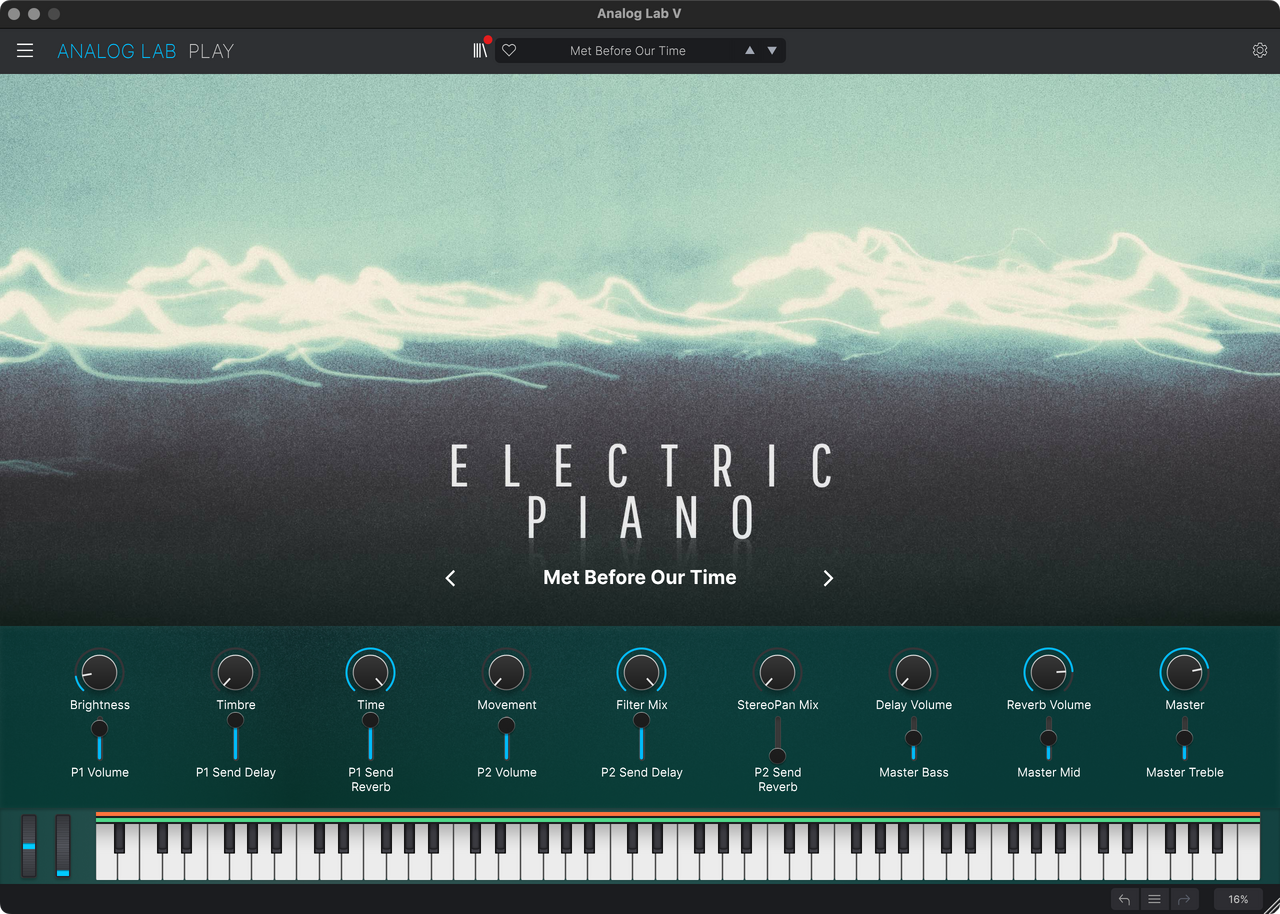Image resolution: width=1280 pixels, height=914 pixels.
Task: Go to next preset with right chevron
Action: coord(828,578)
